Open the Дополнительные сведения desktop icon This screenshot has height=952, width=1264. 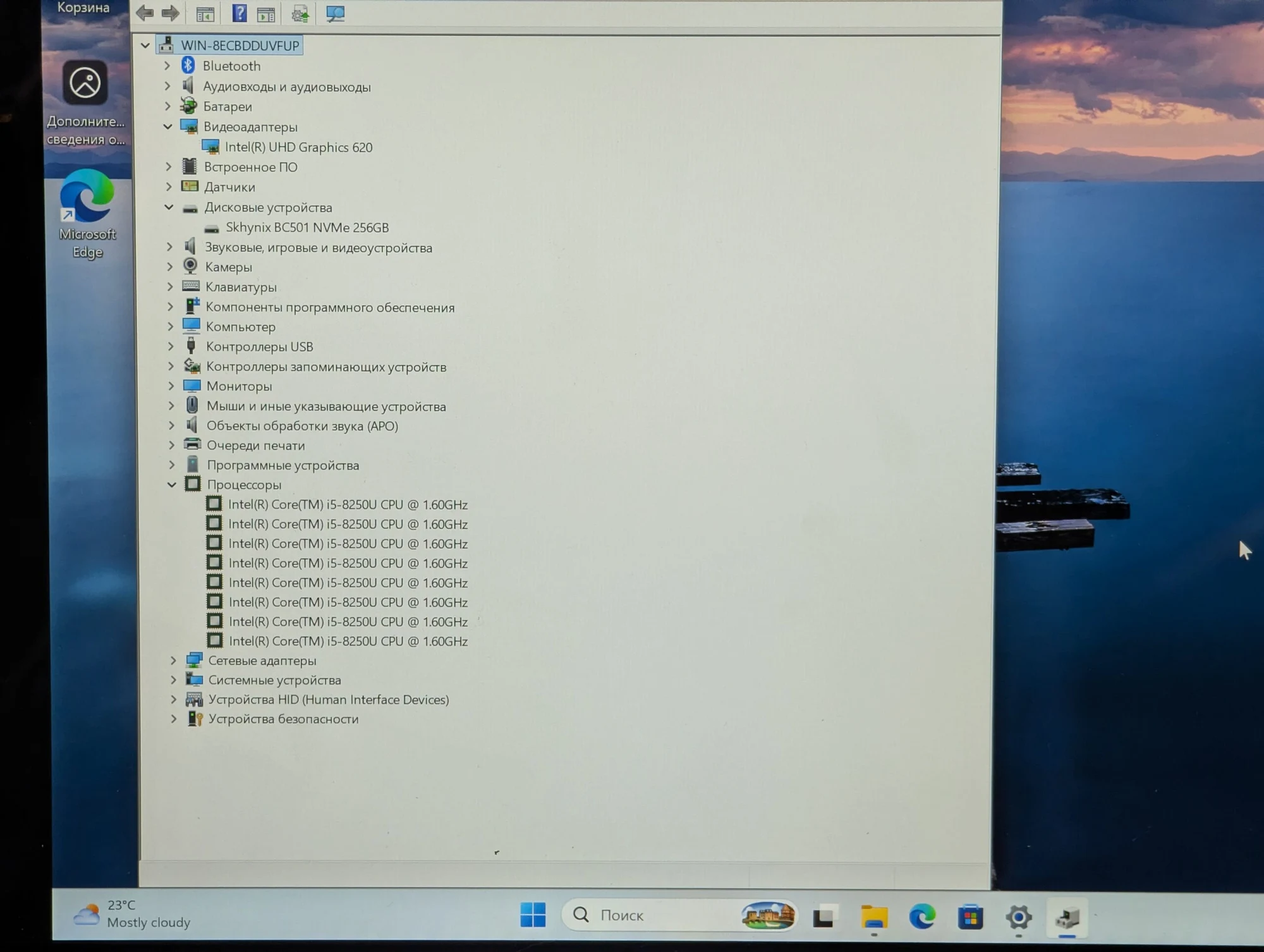coord(85,104)
